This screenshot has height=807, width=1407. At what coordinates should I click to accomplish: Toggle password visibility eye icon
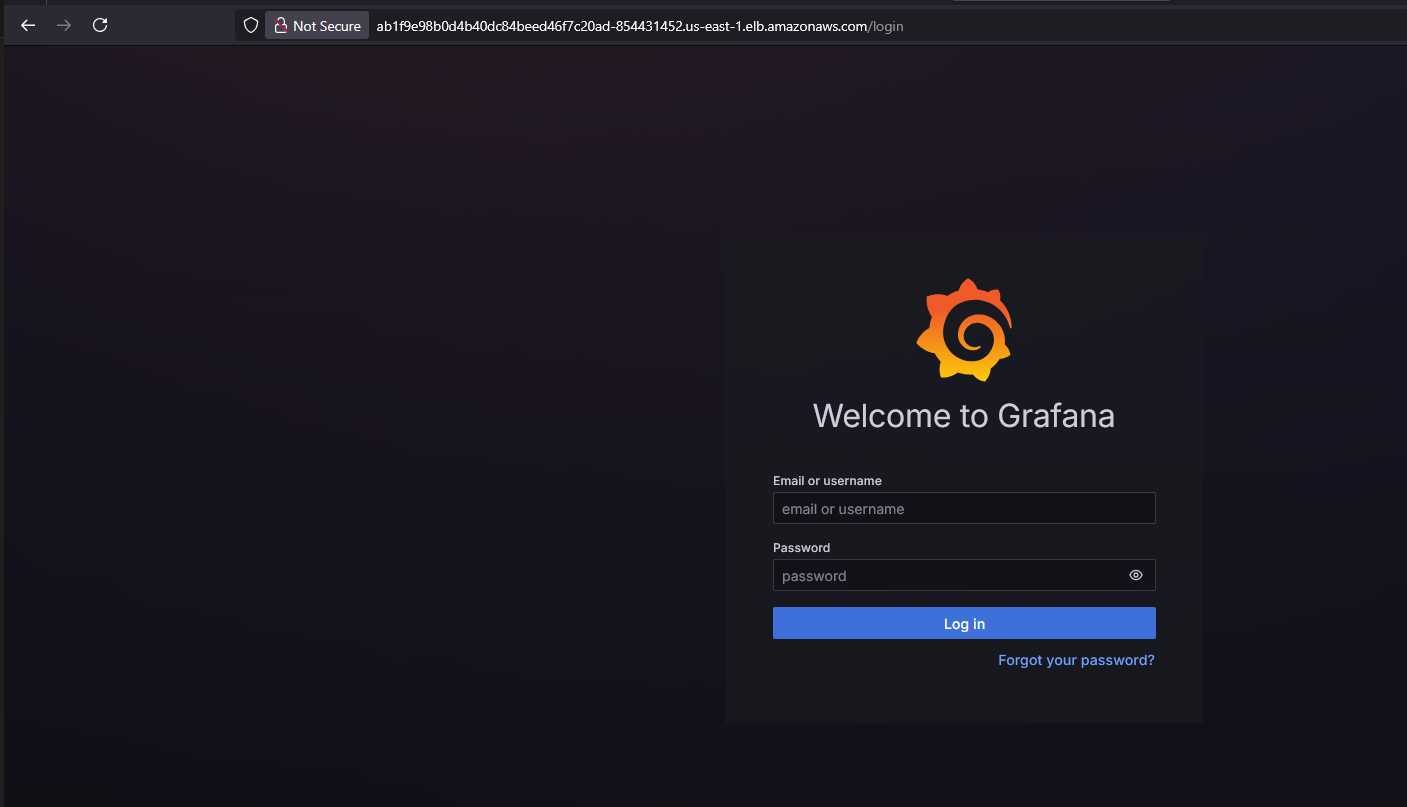click(x=1136, y=575)
